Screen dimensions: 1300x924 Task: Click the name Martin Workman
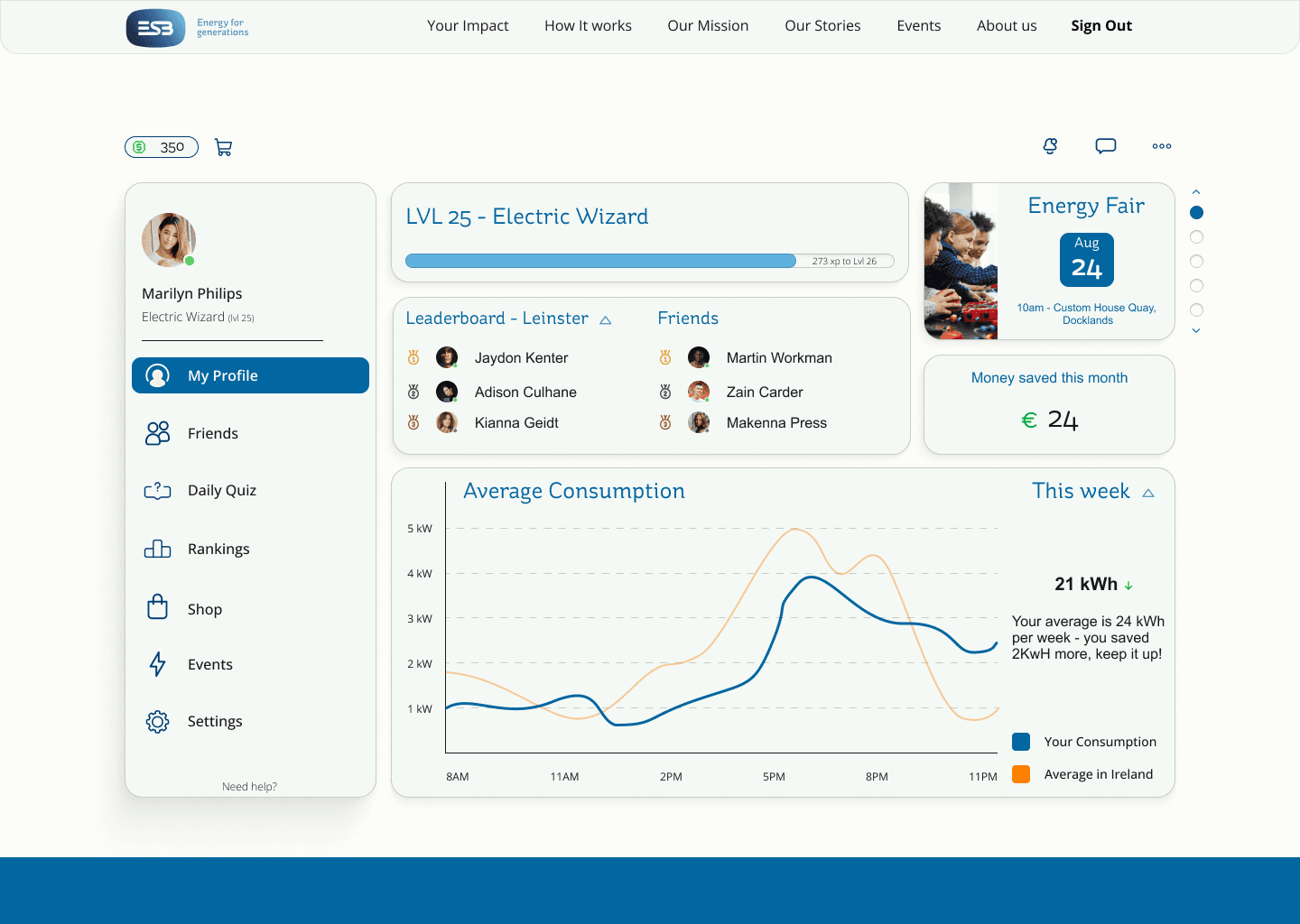click(x=779, y=357)
